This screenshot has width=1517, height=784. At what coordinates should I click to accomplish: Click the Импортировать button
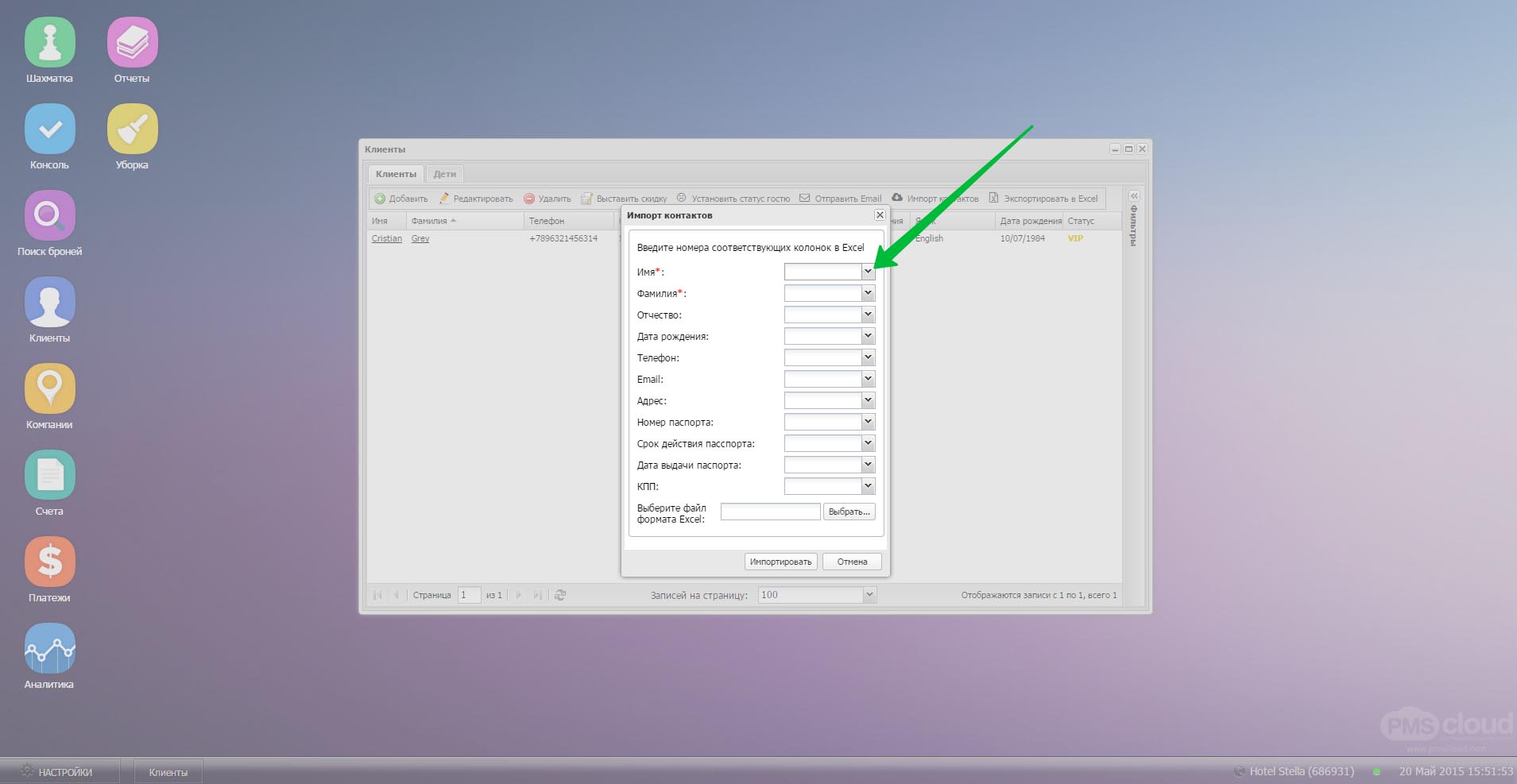coord(781,562)
